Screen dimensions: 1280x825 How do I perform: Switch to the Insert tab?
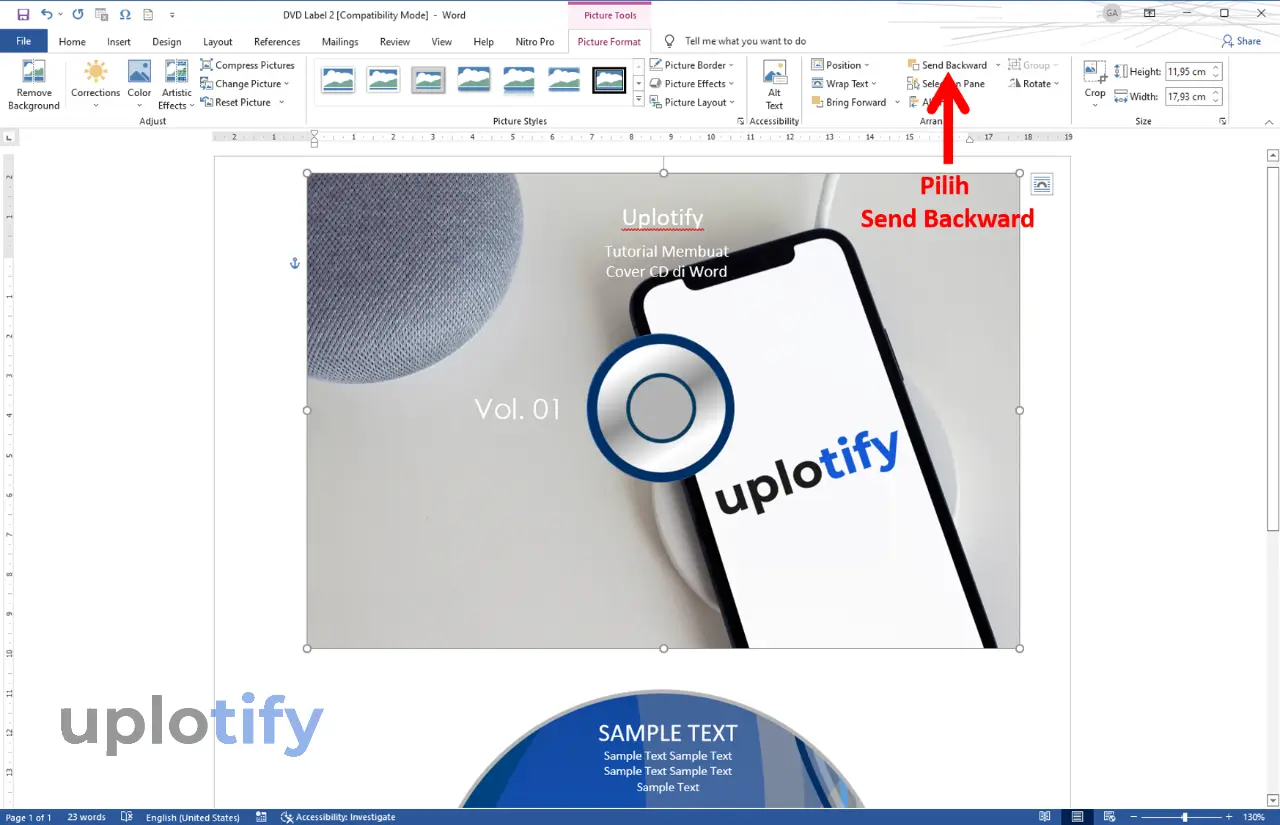pos(119,42)
